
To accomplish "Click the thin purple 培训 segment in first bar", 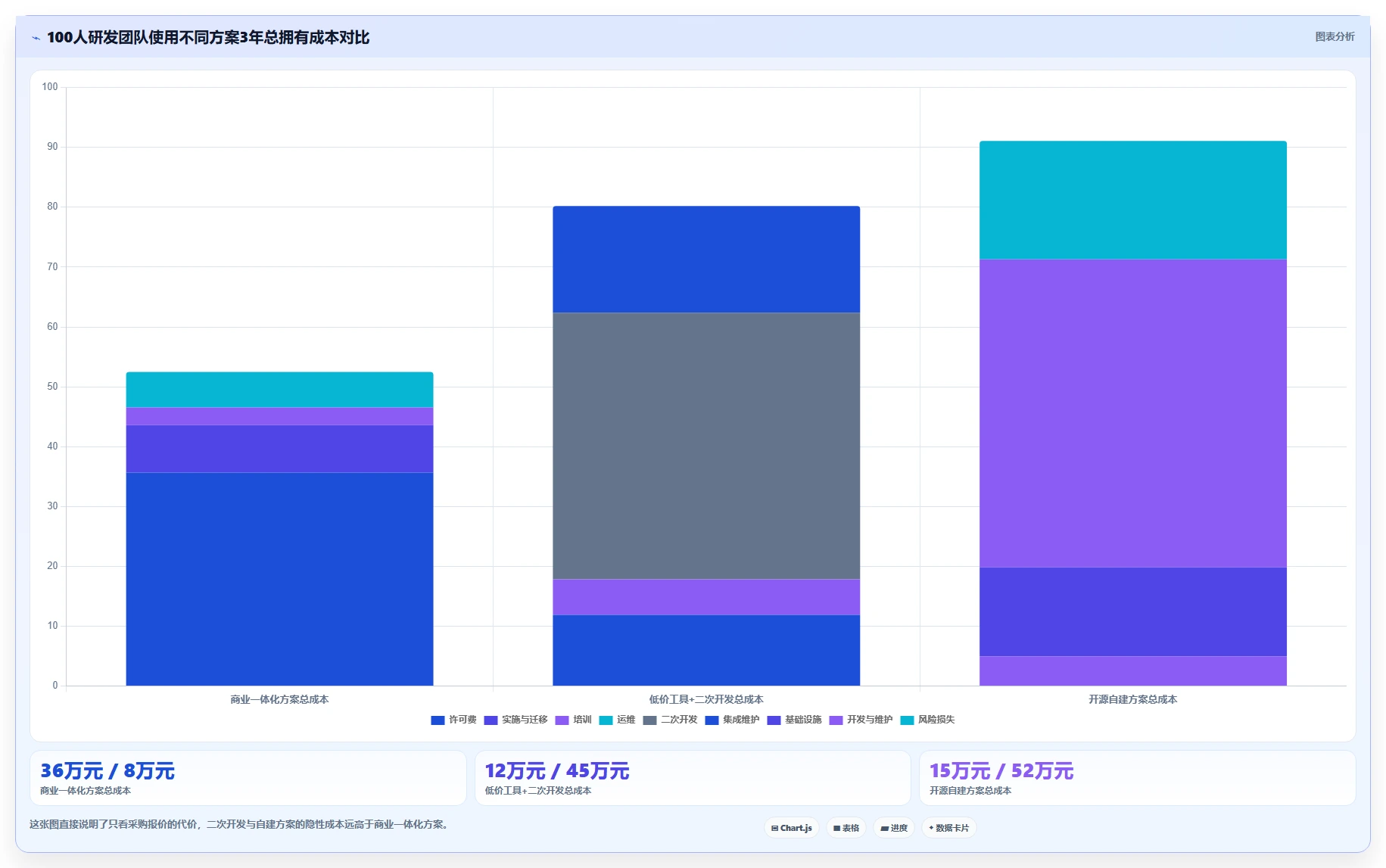I will [279, 416].
